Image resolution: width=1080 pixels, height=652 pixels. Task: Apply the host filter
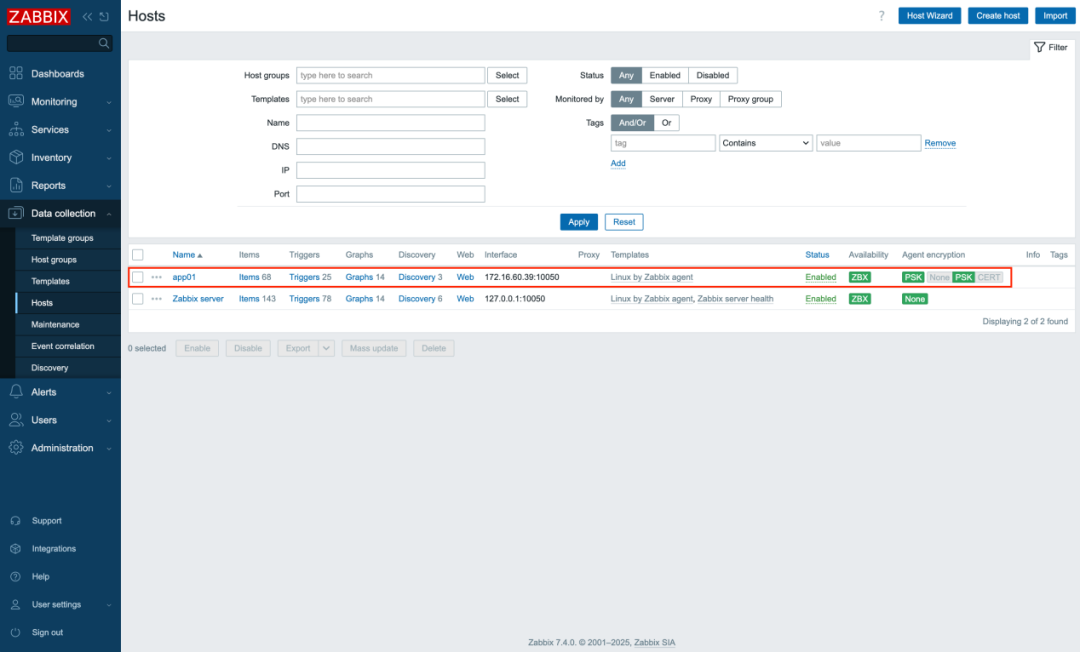[x=579, y=222]
